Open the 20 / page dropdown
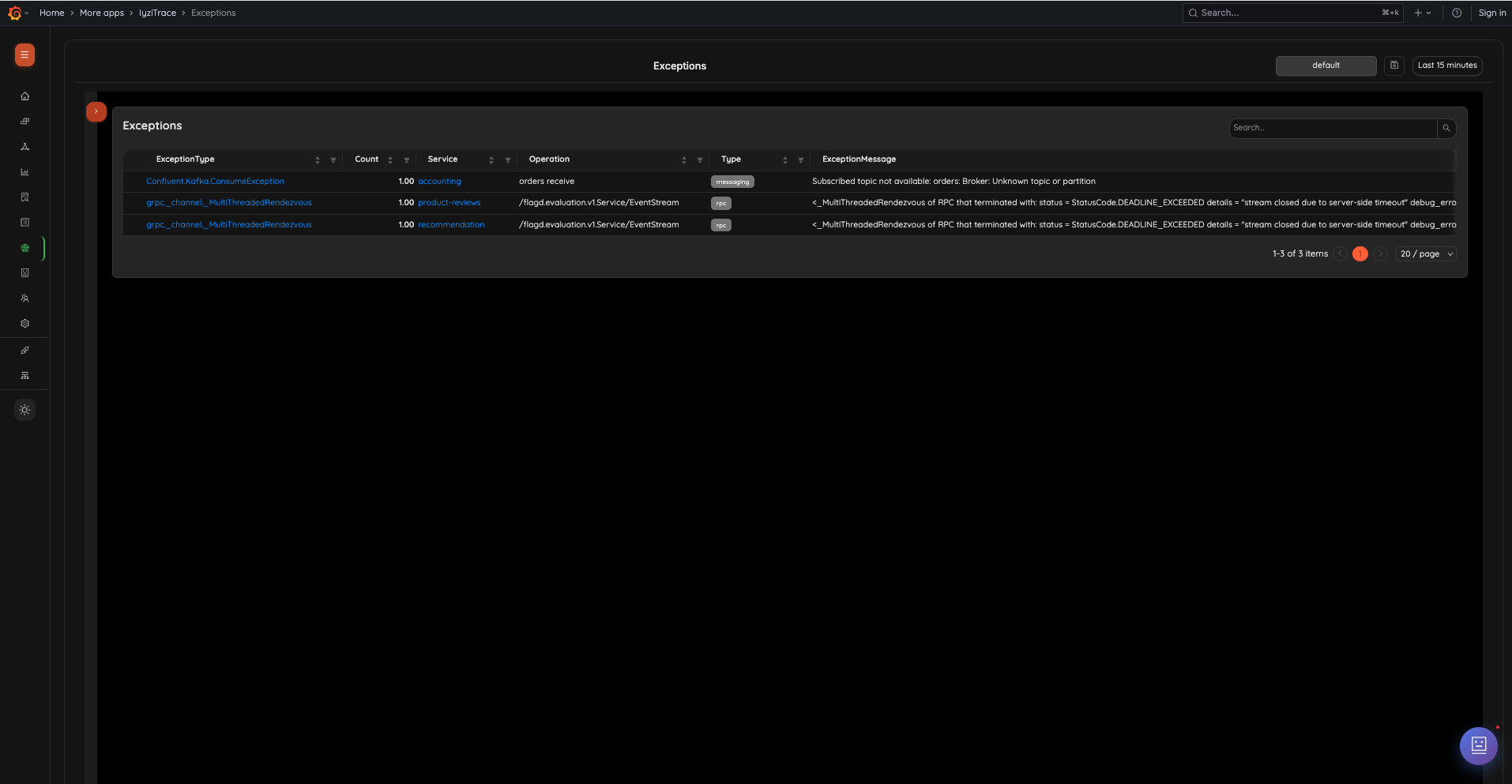Screen dimensions: 1512x784 [1425, 253]
